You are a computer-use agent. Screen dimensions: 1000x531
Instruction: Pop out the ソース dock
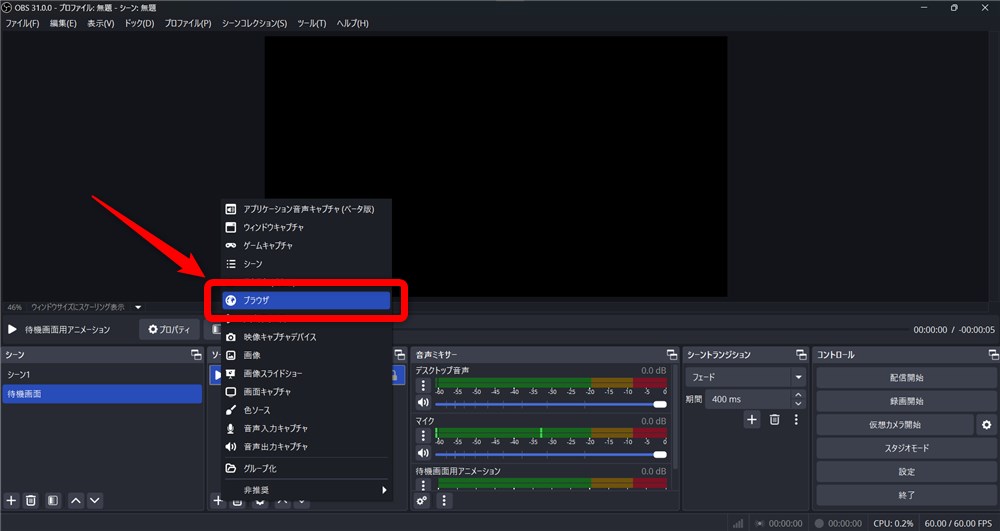(x=400, y=354)
